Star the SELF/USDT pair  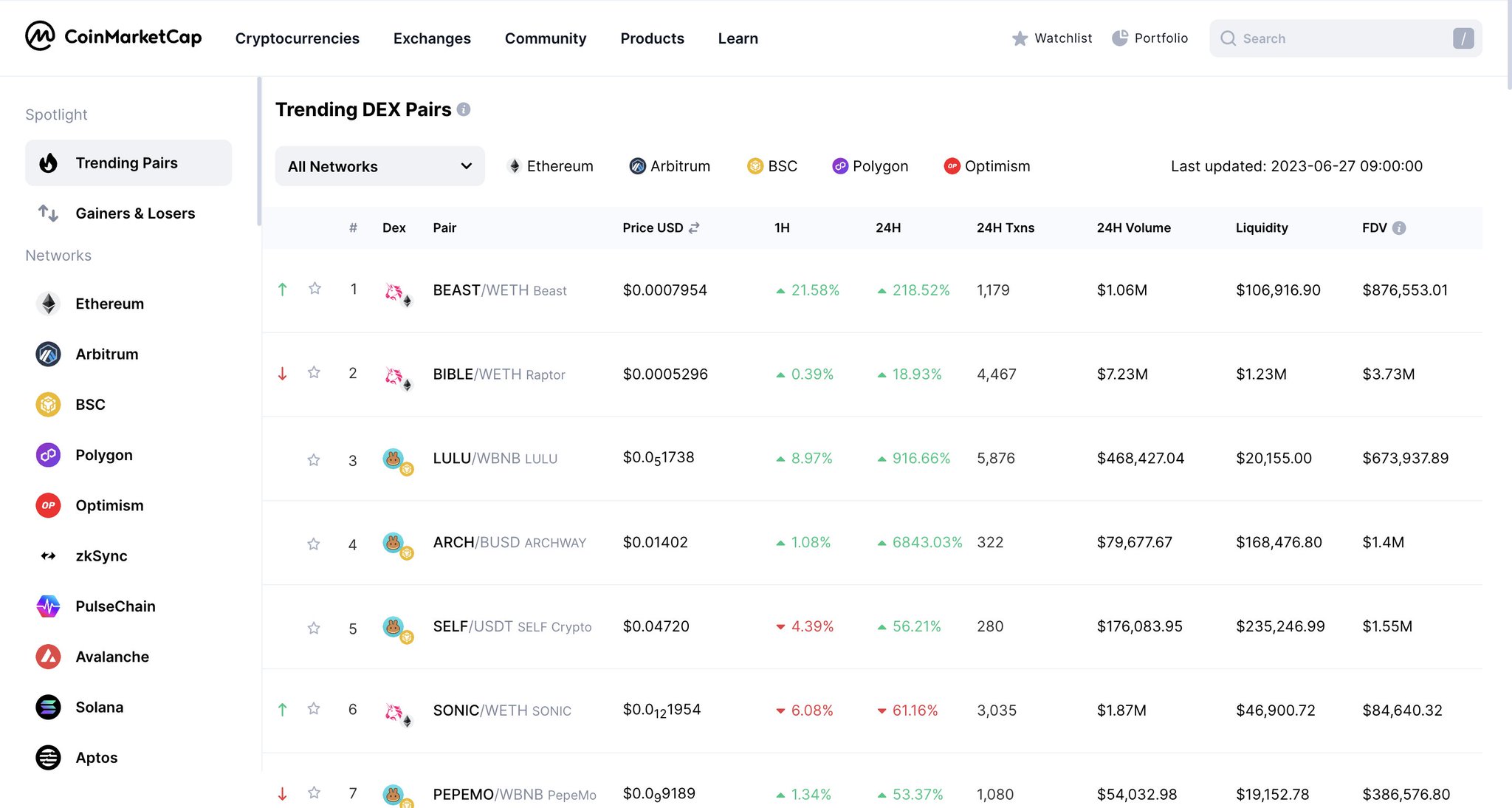click(314, 629)
